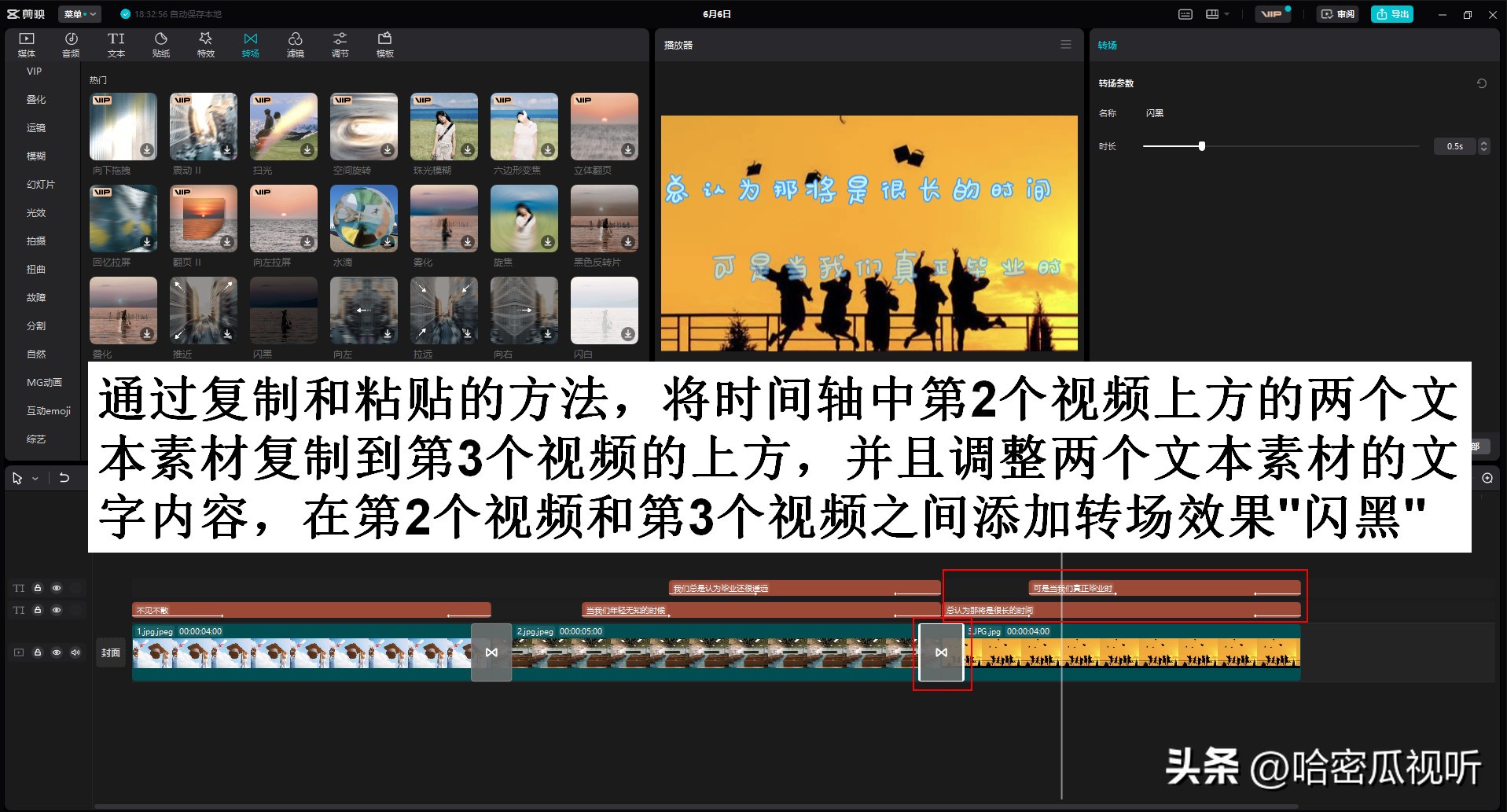Click the reset icon in 转场参数 panel
This screenshot has width=1507, height=812.
[x=1481, y=83]
